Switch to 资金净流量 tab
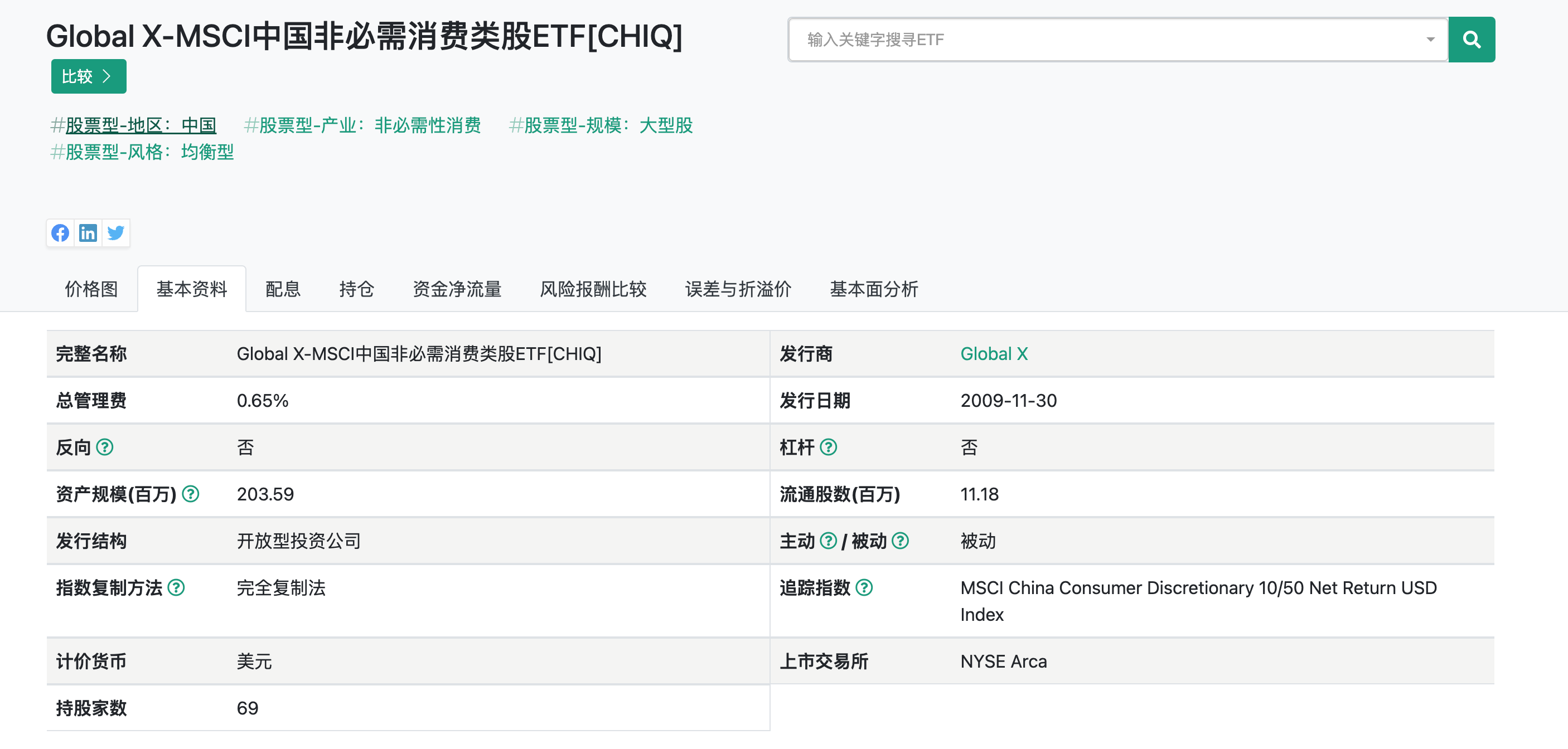 point(457,289)
